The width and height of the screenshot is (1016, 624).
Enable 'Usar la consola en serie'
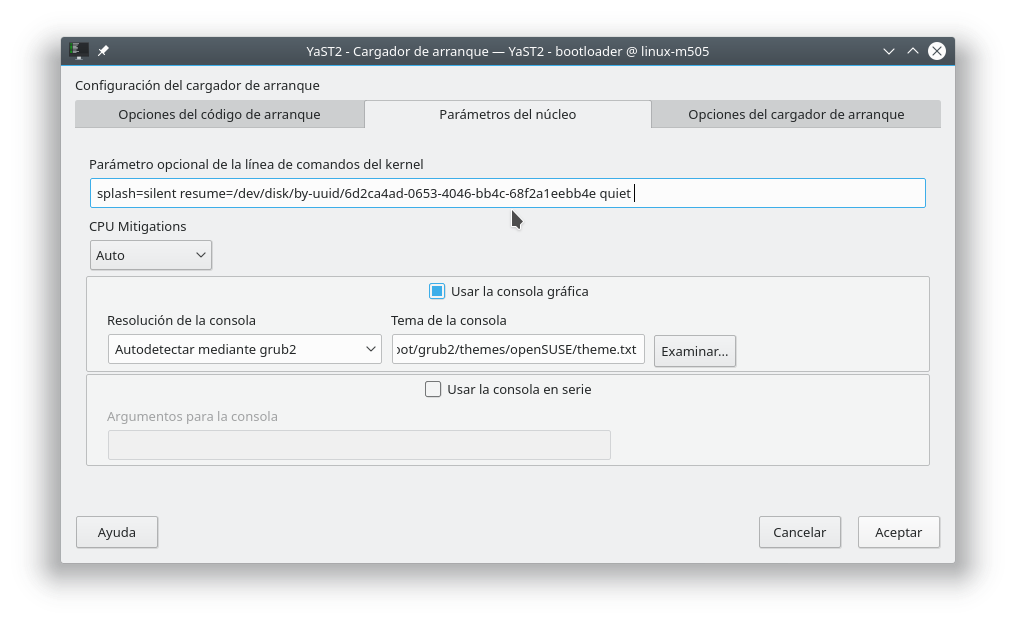click(432, 389)
